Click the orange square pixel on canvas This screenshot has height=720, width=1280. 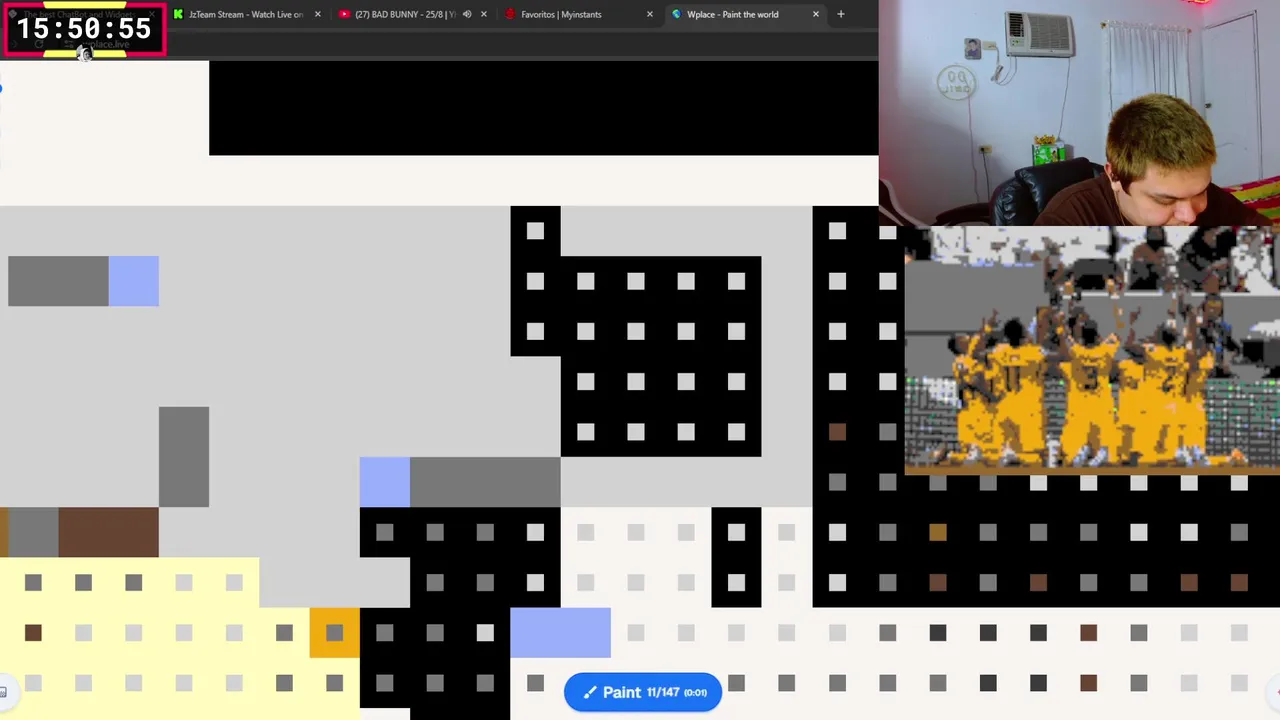(334, 632)
